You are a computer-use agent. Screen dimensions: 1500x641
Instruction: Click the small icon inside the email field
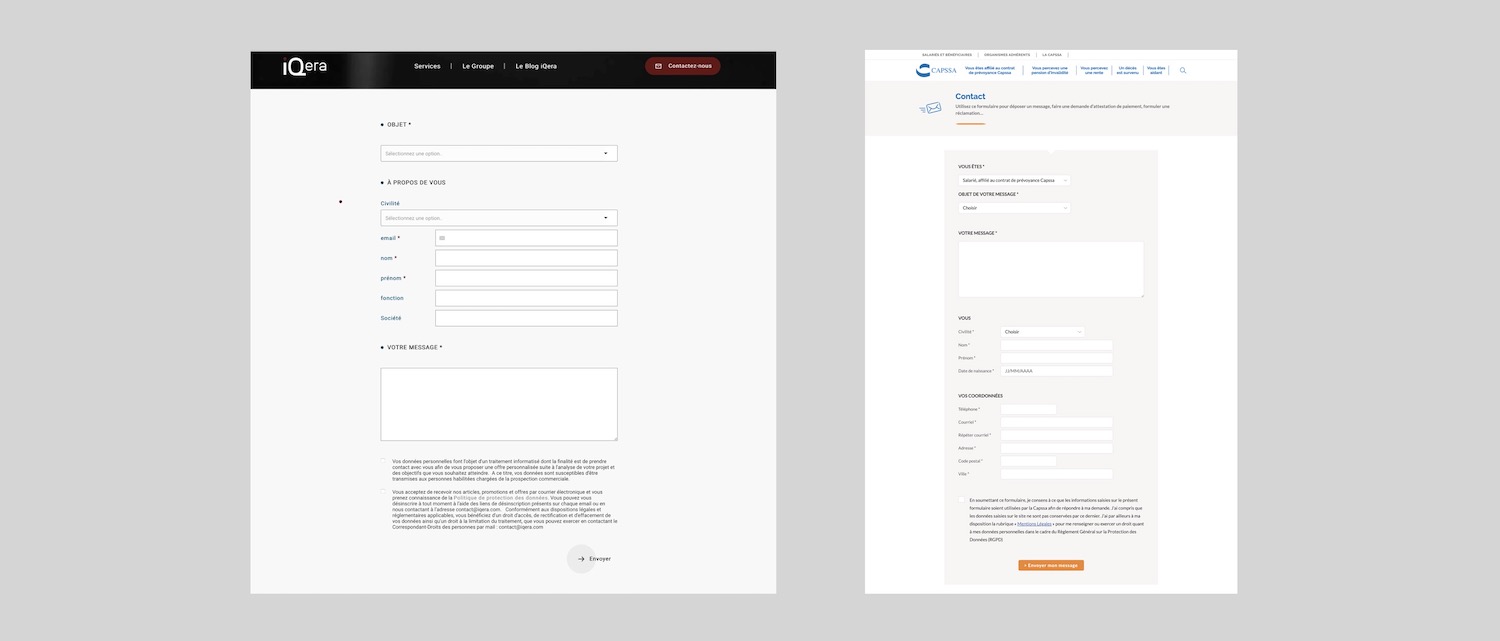coord(441,237)
